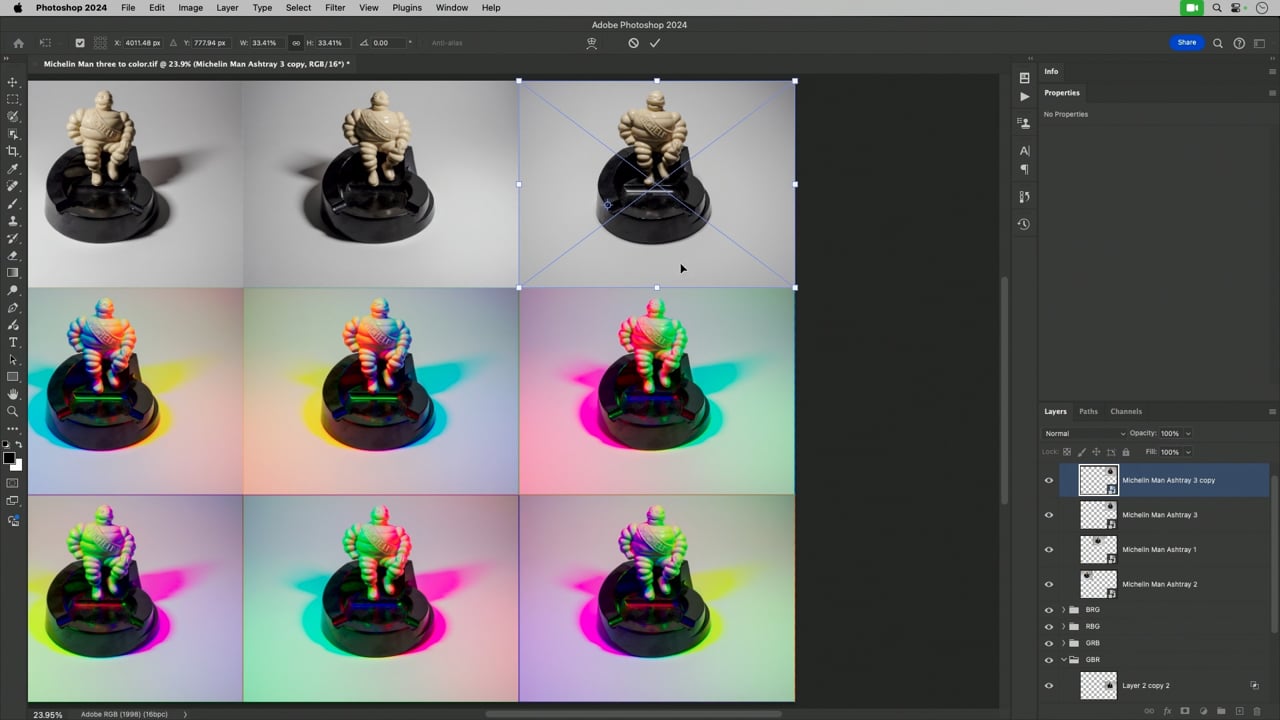1280x720 pixels.
Task: Open the Plugins menu
Action: click(407, 8)
